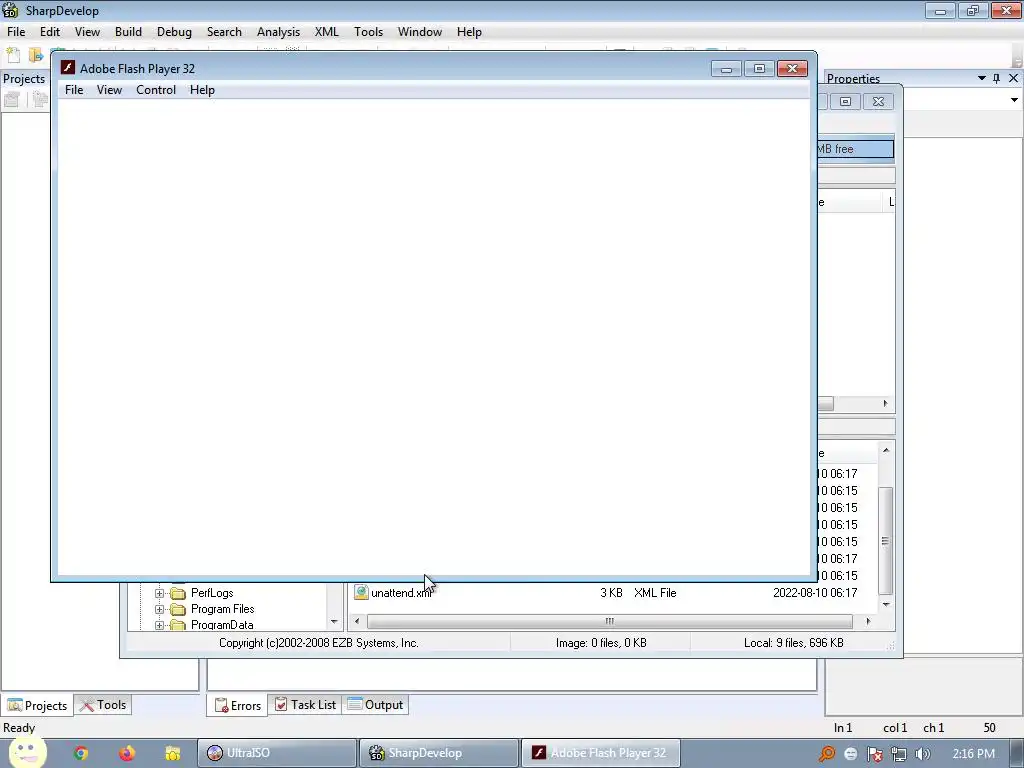This screenshot has width=1024, height=768.
Task: Click Adobe Flash Player 32 taskbar button
Action: pyautogui.click(x=601, y=754)
